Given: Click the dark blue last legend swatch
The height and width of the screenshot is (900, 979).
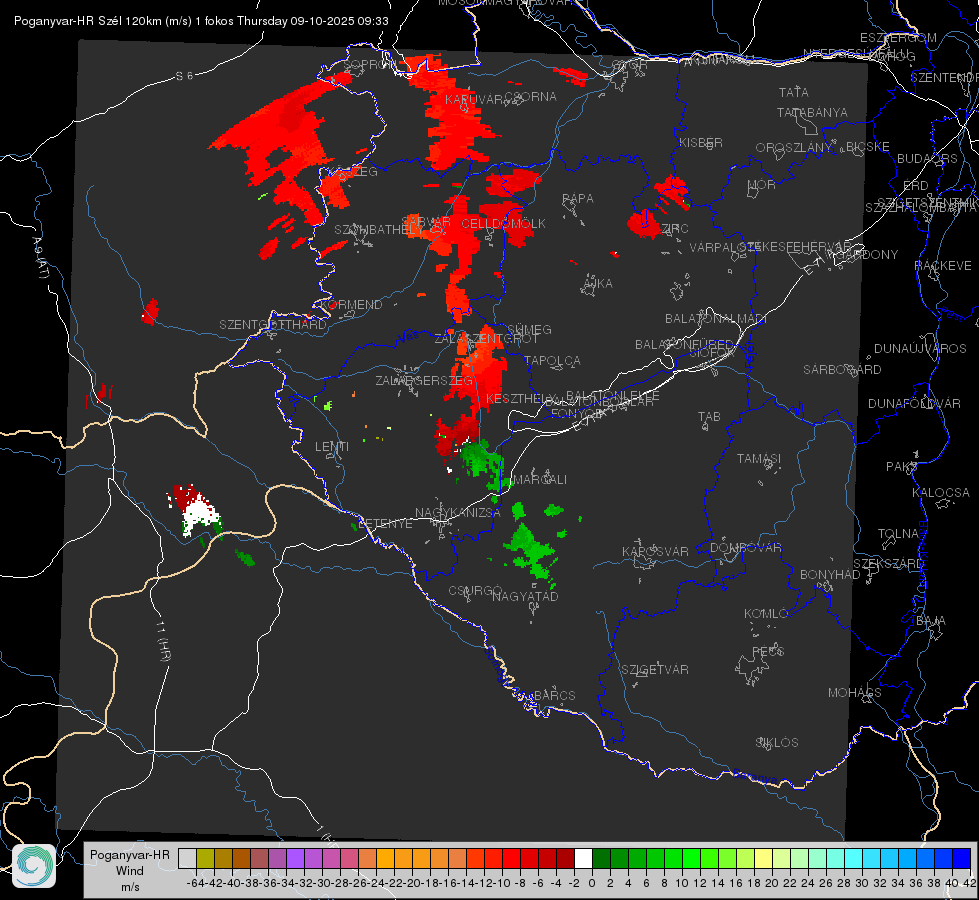Looking at the screenshot, I should click(x=962, y=858).
